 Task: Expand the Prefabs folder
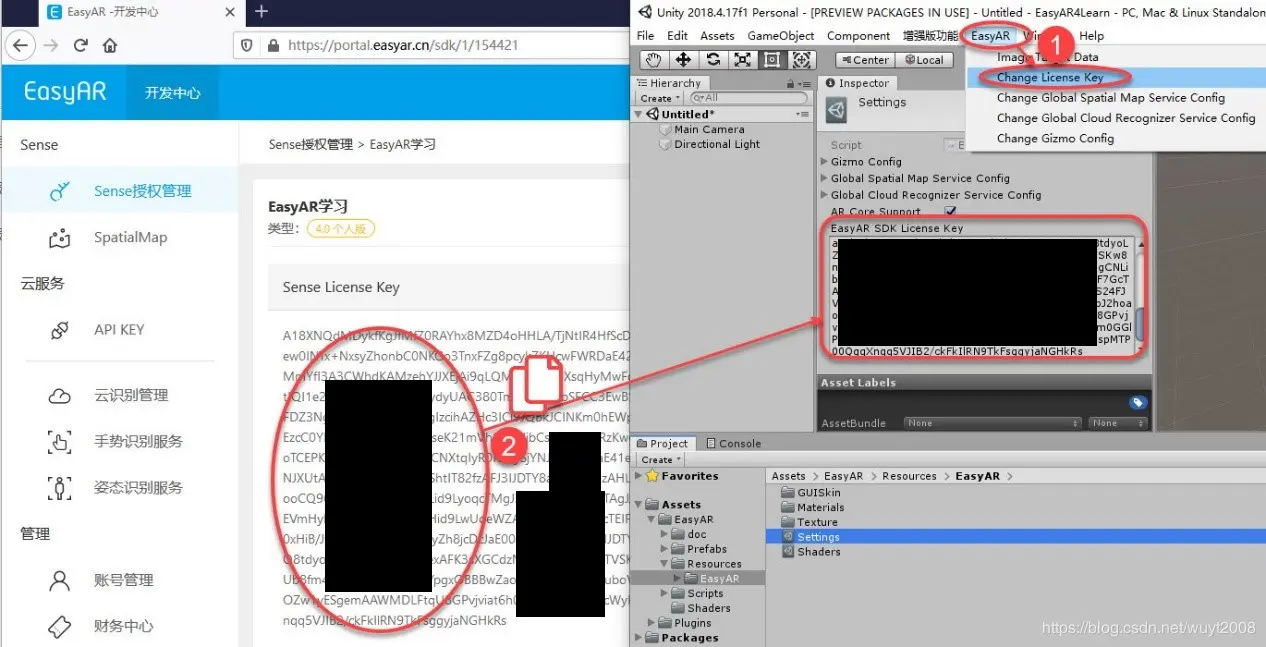coord(664,549)
